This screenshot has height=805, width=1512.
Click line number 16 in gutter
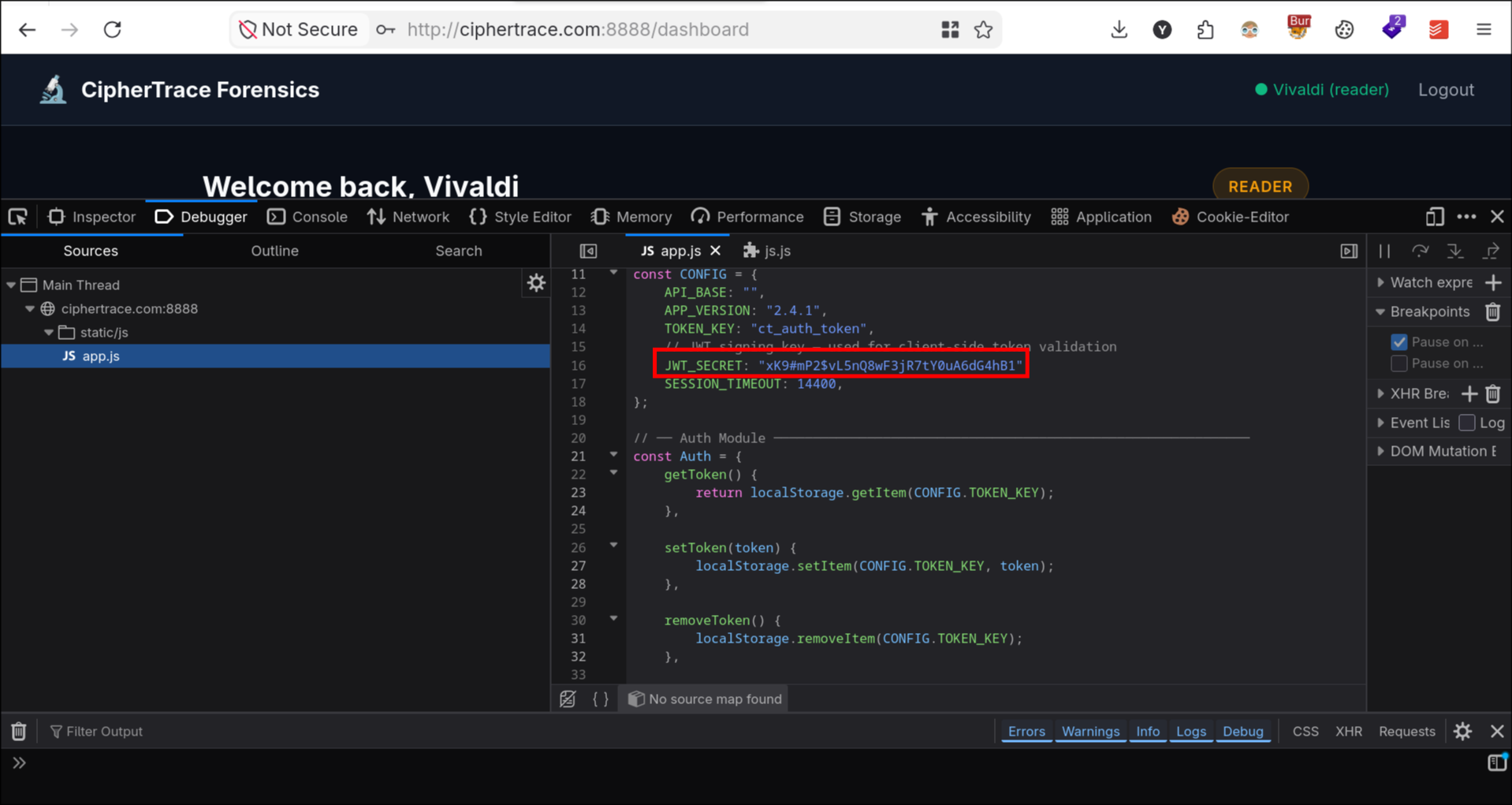579,366
